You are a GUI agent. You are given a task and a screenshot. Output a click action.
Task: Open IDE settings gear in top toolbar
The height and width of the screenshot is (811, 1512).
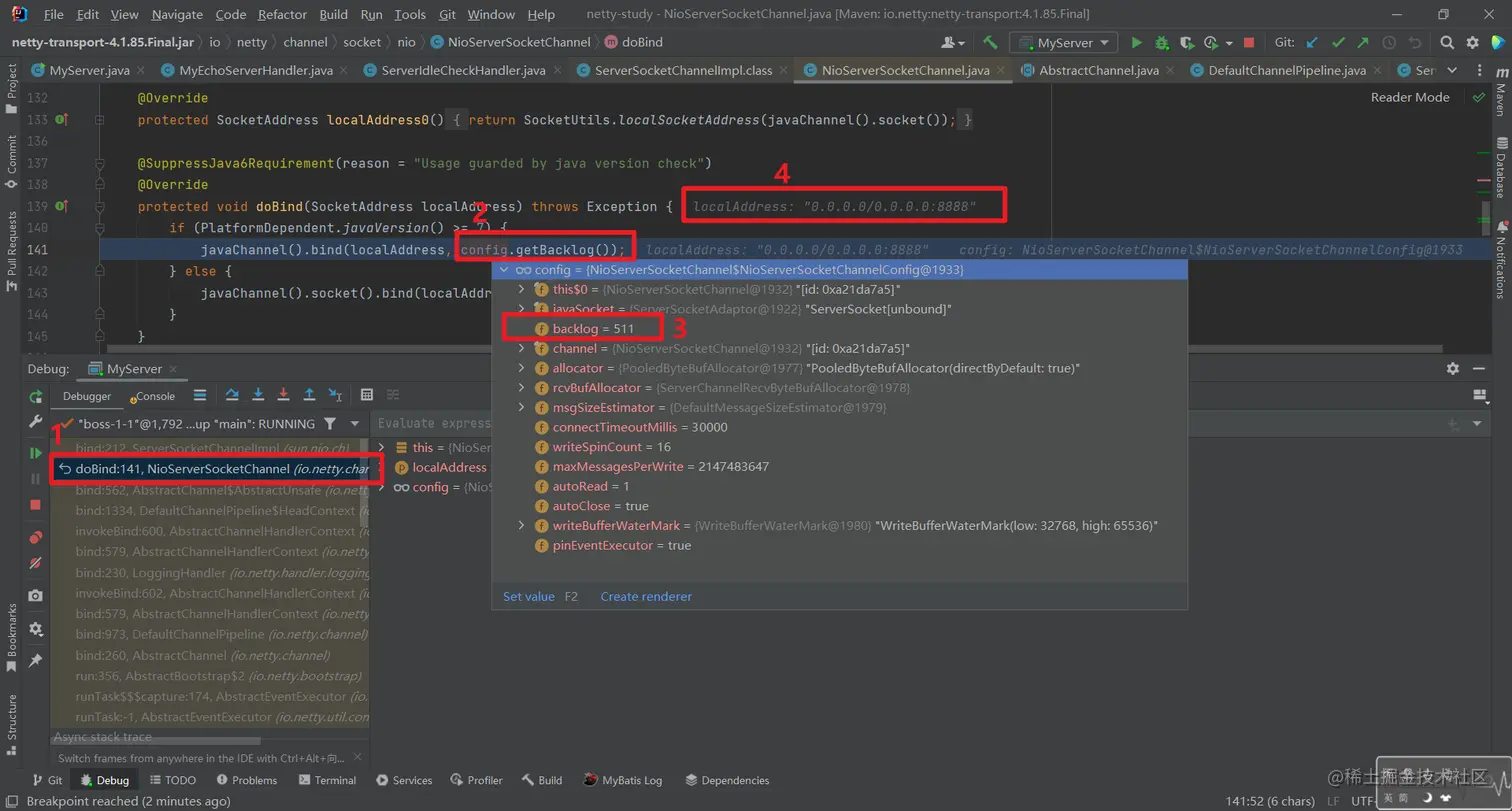pos(1472,43)
